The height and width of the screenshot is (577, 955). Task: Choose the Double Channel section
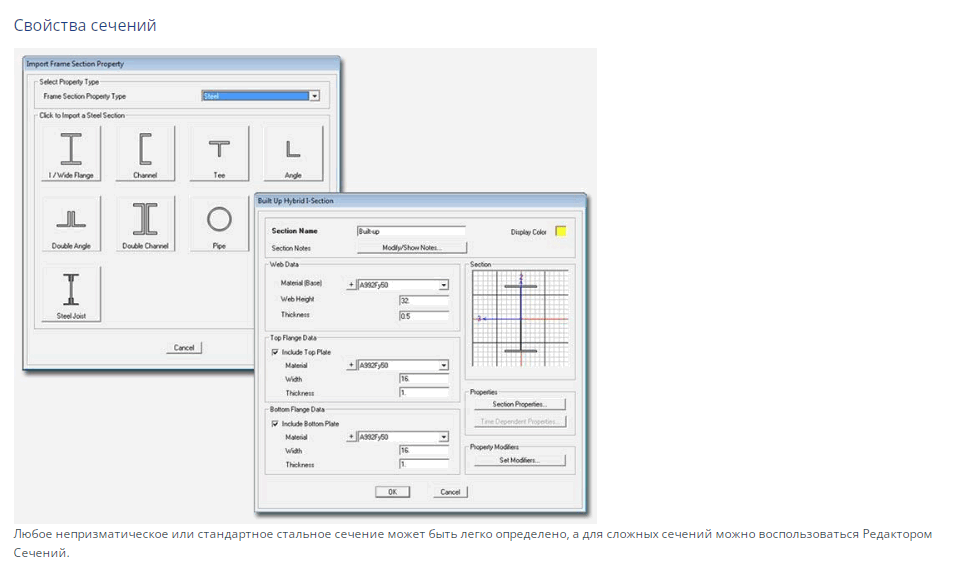145,224
